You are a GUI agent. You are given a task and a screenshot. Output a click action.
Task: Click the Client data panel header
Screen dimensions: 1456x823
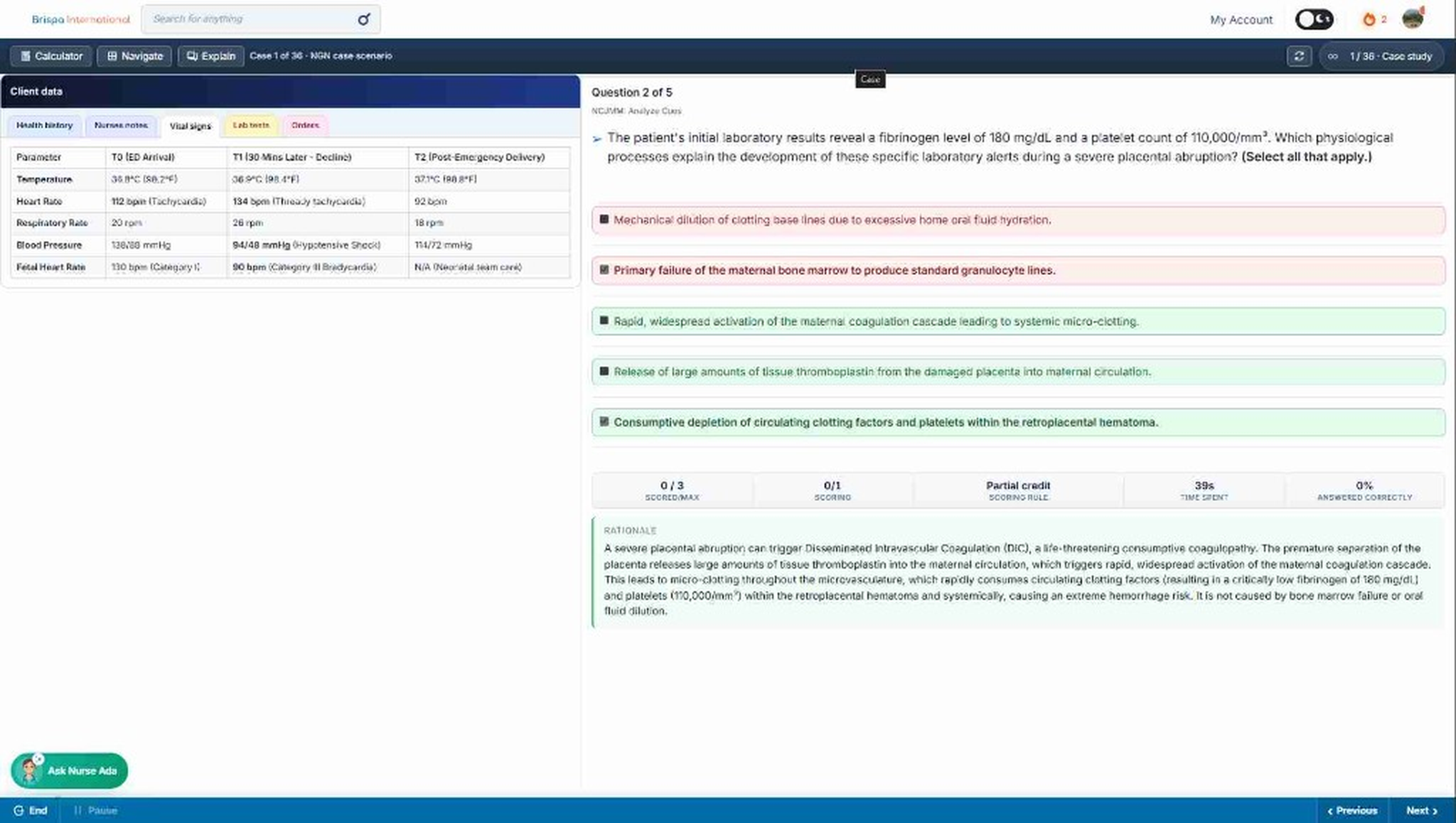[291, 91]
